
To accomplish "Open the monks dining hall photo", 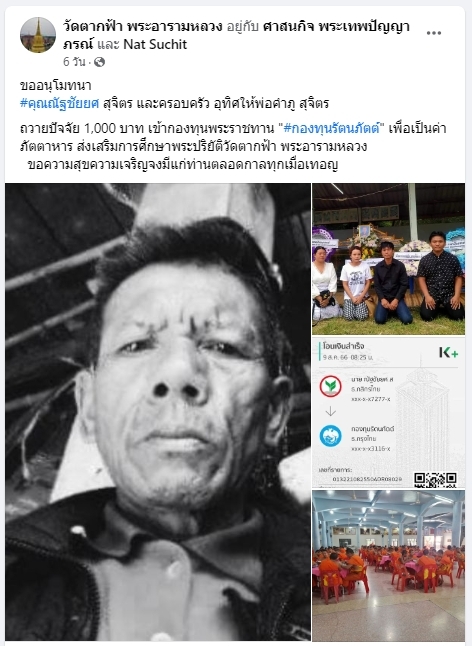I will [x=388, y=565].
